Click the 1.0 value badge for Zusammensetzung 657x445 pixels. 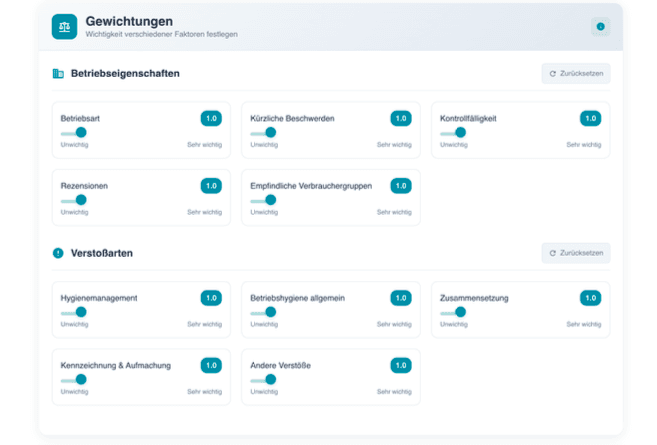click(x=590, y=298)
